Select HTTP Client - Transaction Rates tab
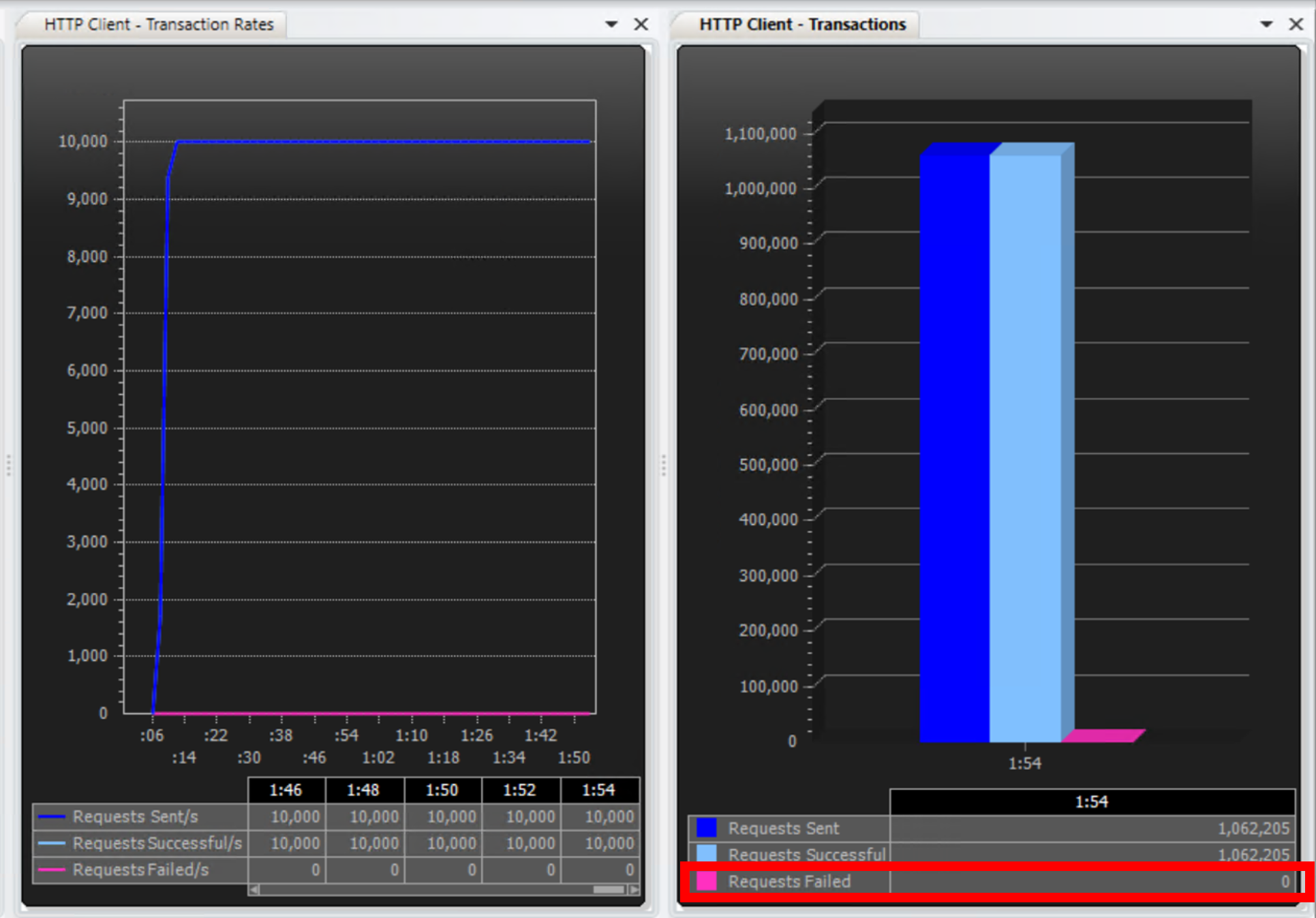 158,25
